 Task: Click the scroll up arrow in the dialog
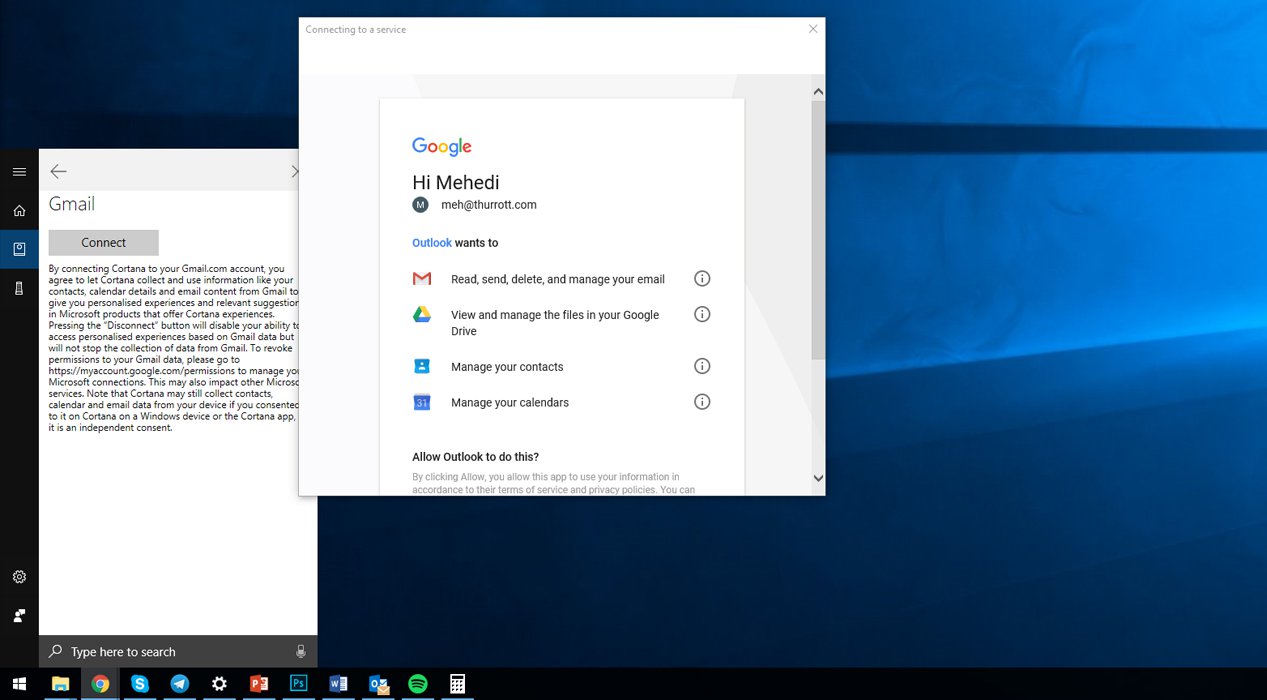[818, 92]
